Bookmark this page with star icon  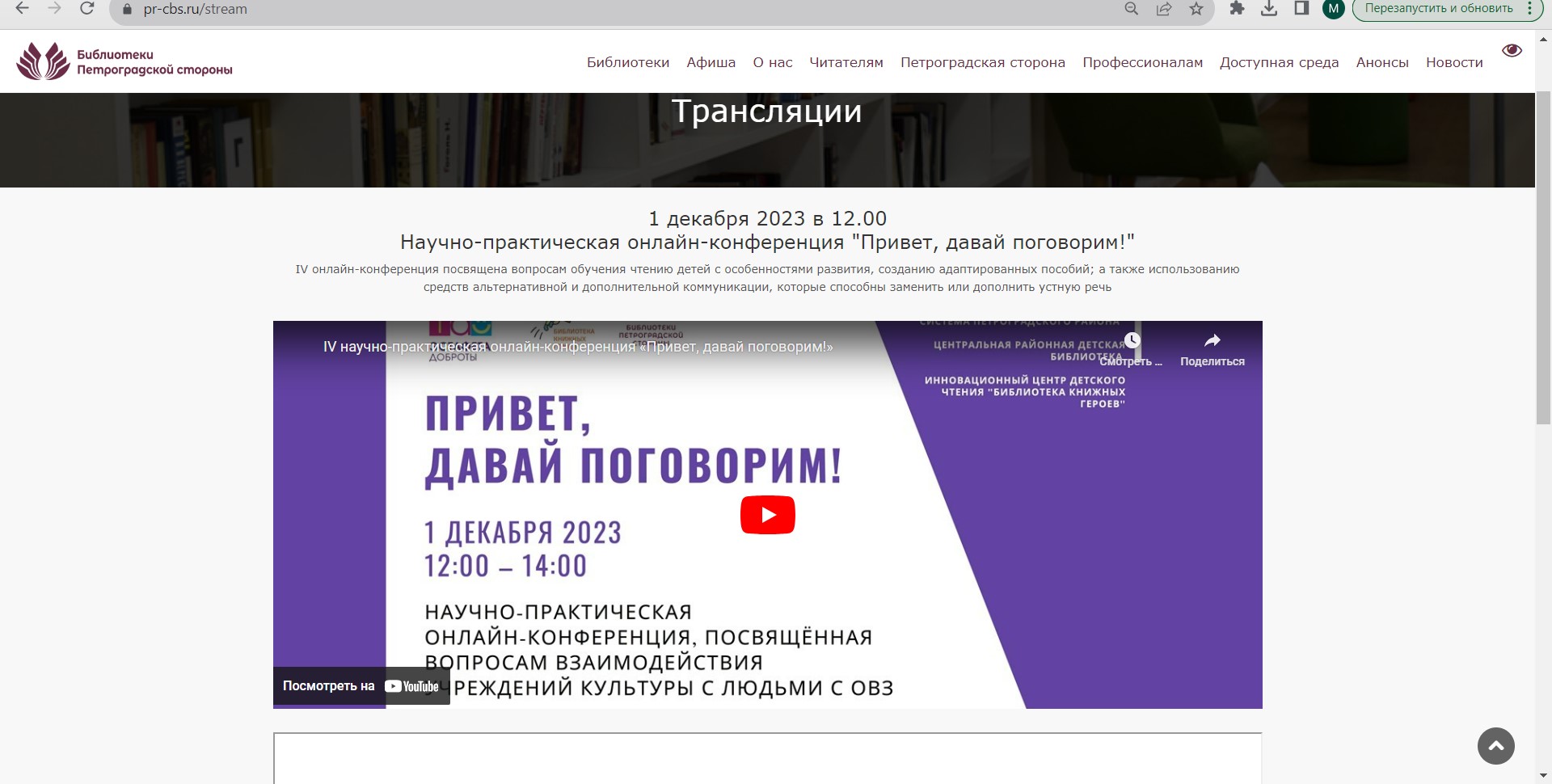coord(1196,9)
